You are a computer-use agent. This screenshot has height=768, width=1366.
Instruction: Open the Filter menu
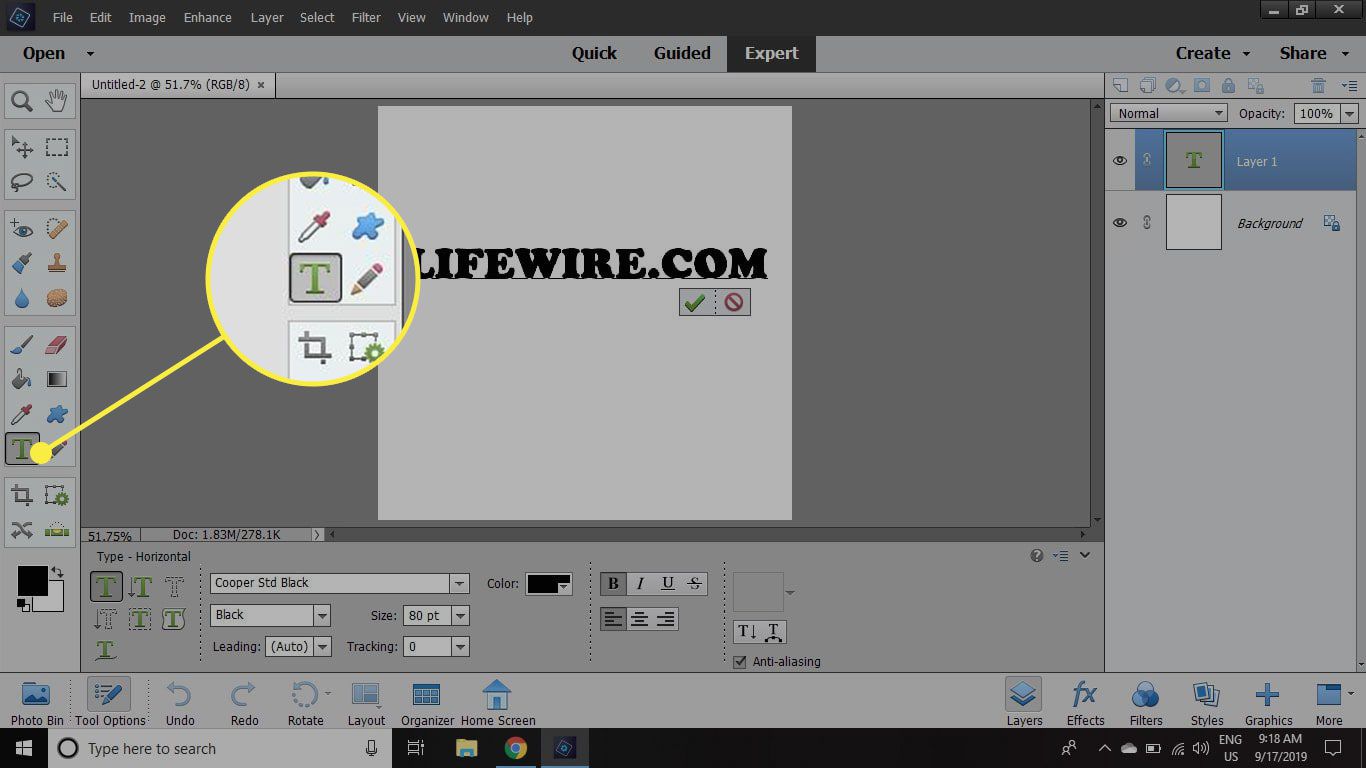tap(366, 18)
